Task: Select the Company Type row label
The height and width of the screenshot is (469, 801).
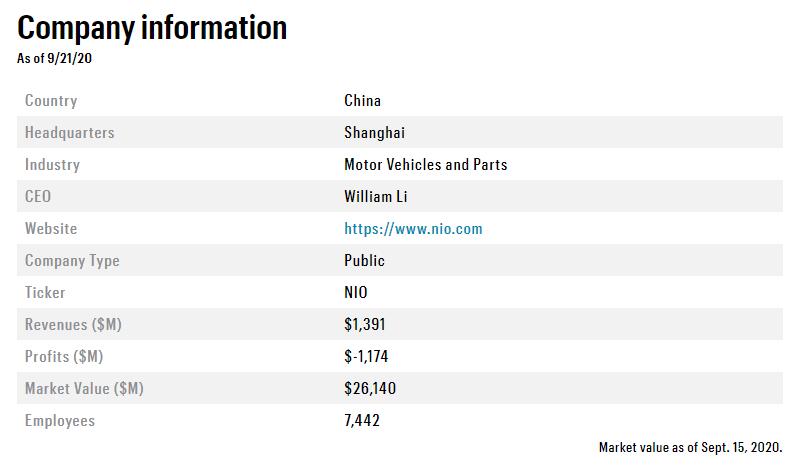Action: tap(72, 261)
